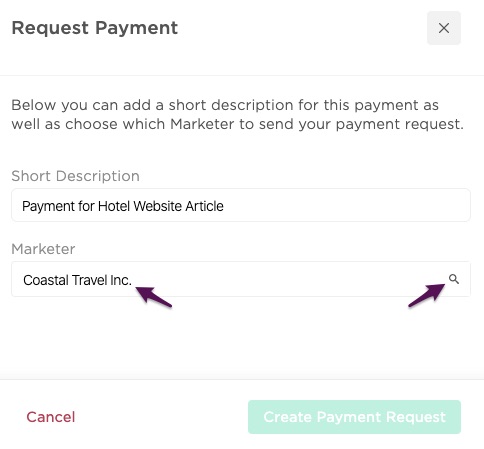Click the purple arrow pointing at the magnifier
The height and width of the screenshot is (449, 484).
[427, 295]
